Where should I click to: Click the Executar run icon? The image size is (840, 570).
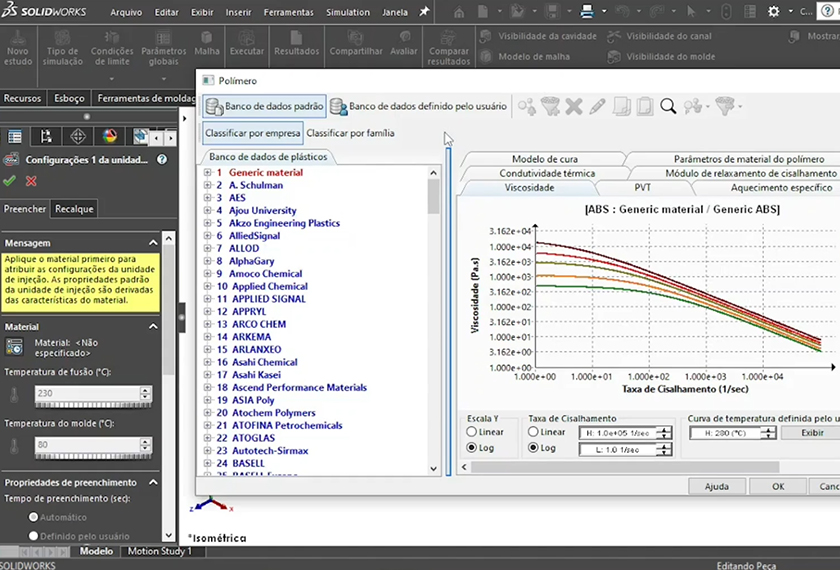click(x=246, y=44)
